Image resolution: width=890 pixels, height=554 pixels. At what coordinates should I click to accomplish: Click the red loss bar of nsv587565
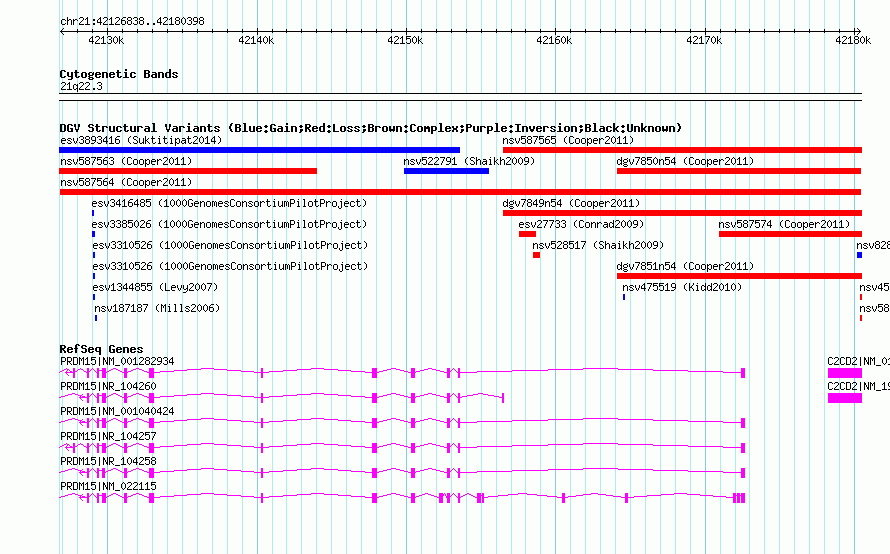coord(682,150)
